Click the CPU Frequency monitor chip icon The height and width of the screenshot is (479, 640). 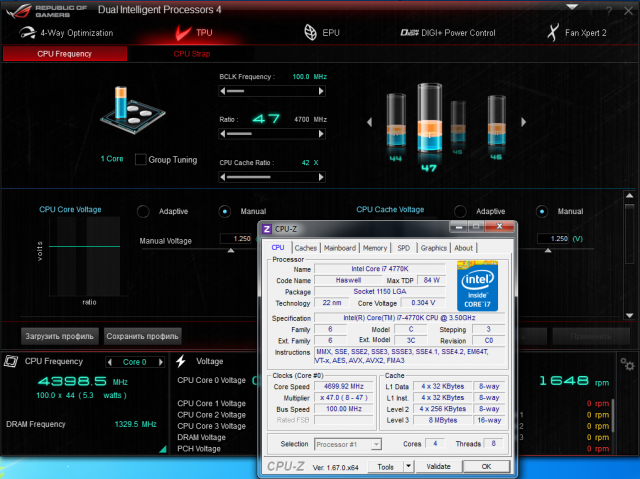pos(11,361)
